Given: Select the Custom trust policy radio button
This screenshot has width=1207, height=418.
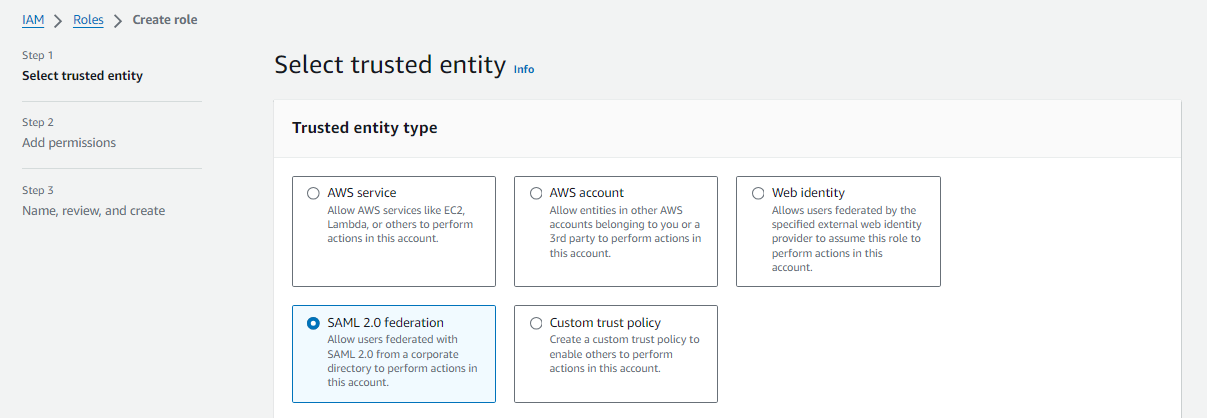Looking at the screenshot, I should click(536, 323).
